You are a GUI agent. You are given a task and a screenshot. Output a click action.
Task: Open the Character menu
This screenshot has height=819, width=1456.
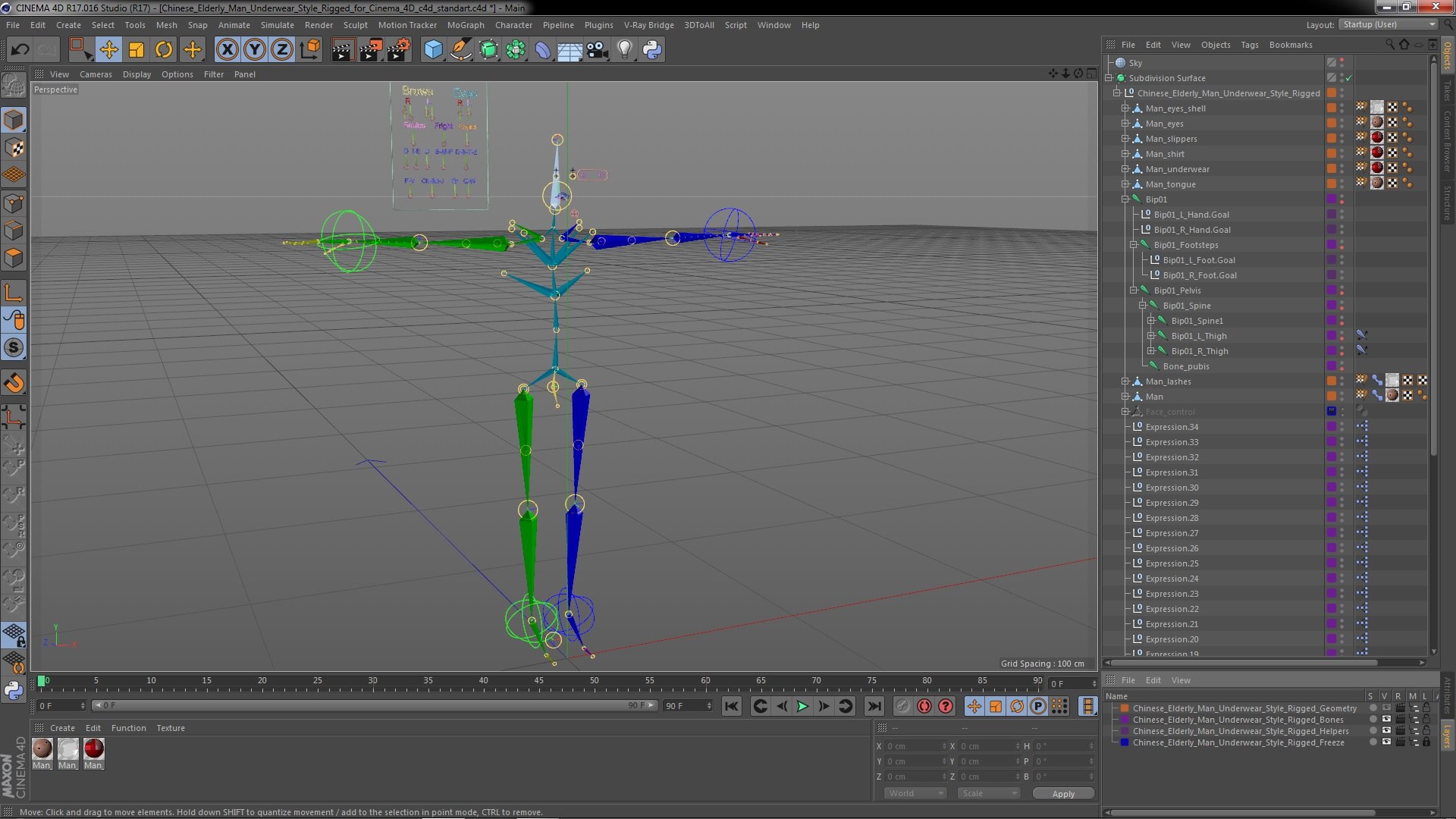513,25
